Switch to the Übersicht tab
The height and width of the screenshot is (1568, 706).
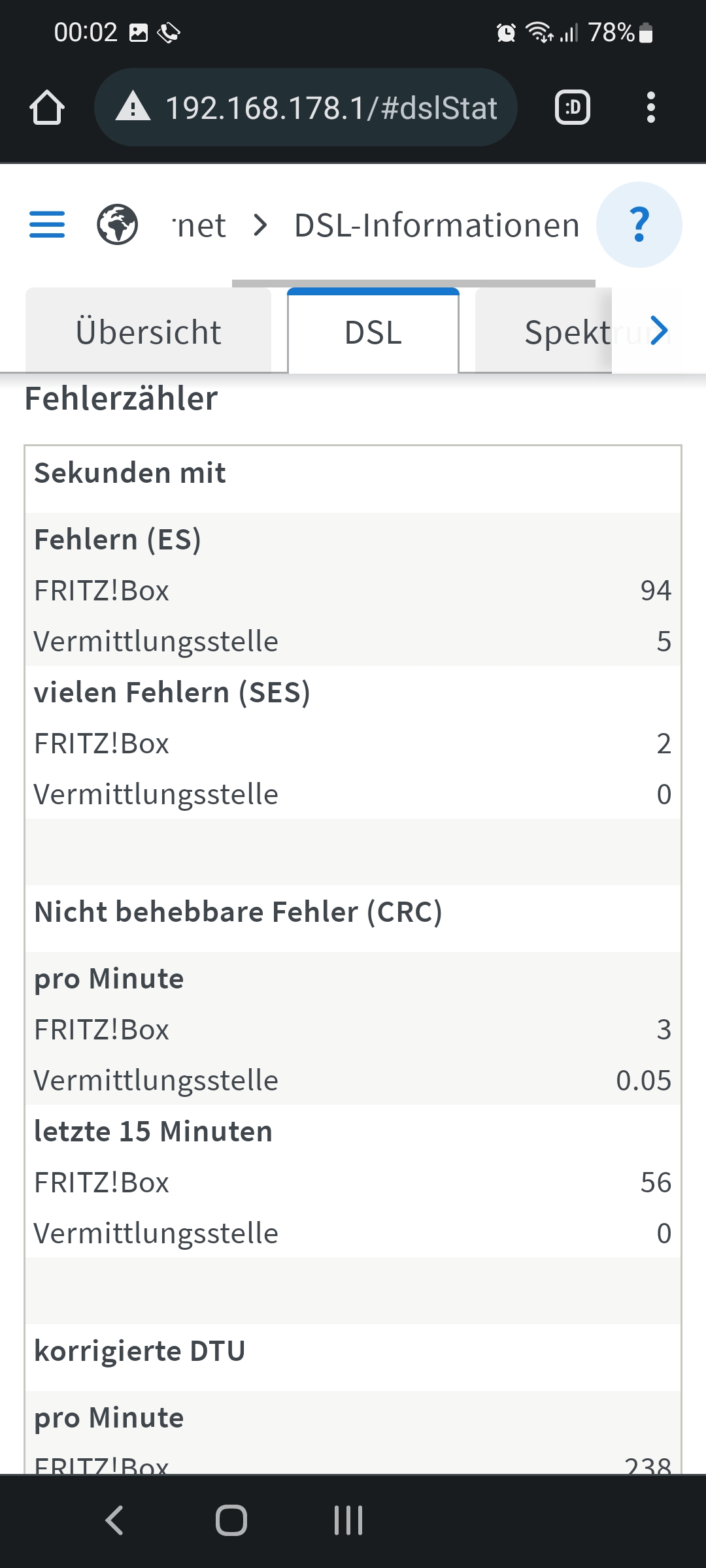148,332
